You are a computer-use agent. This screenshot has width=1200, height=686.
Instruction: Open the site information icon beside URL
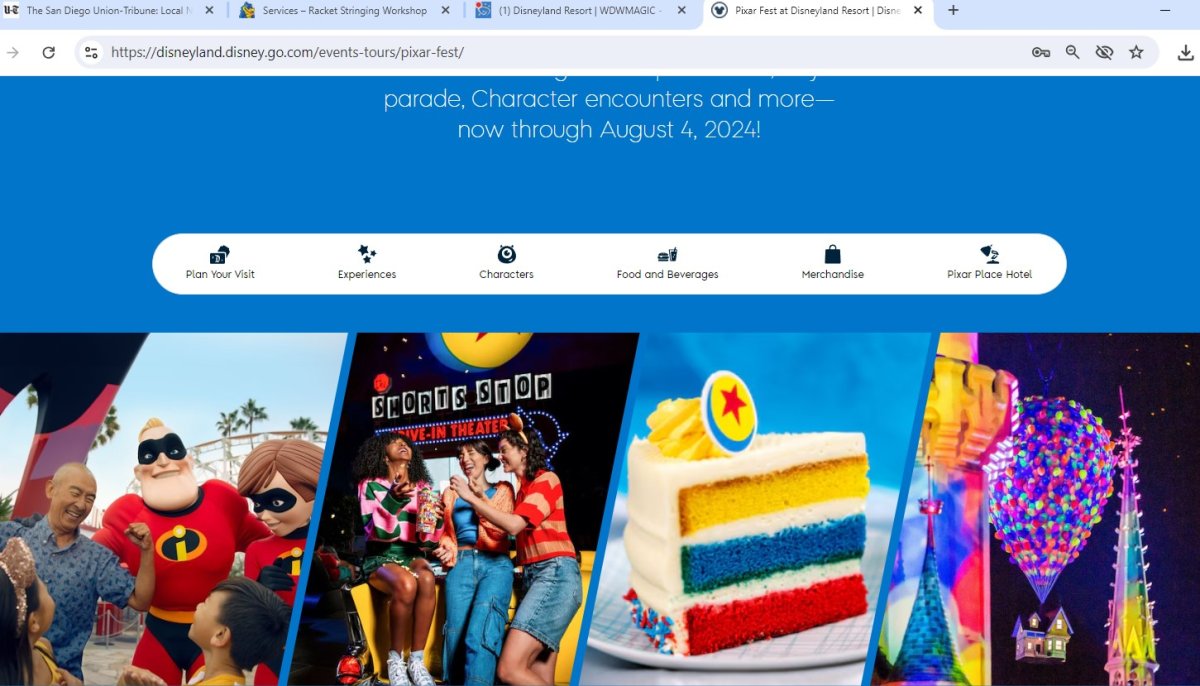(x=91, y=52)
